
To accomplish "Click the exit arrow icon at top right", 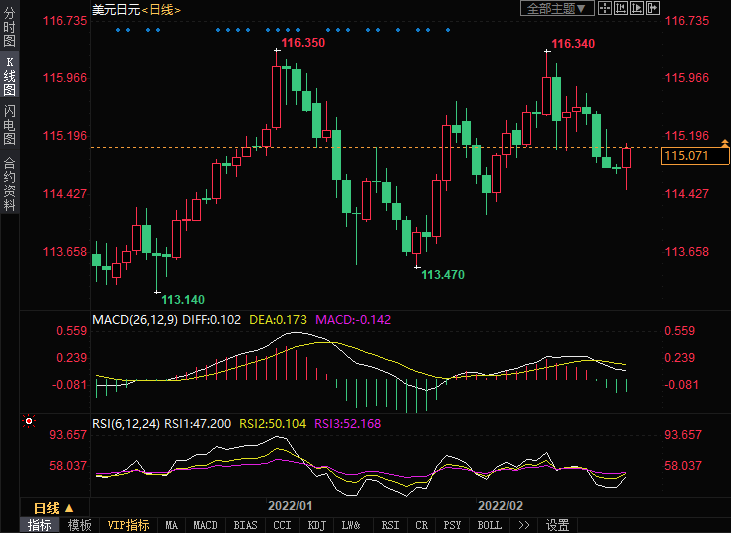I will (x=654, y=8).
